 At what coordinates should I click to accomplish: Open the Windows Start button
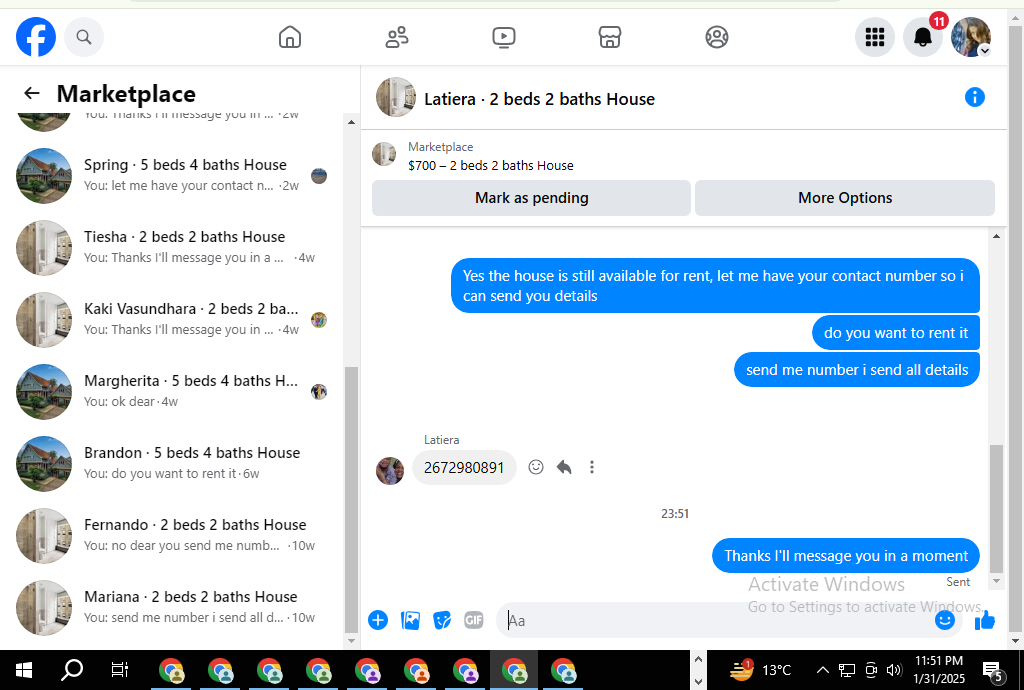(x=24, y=670)
